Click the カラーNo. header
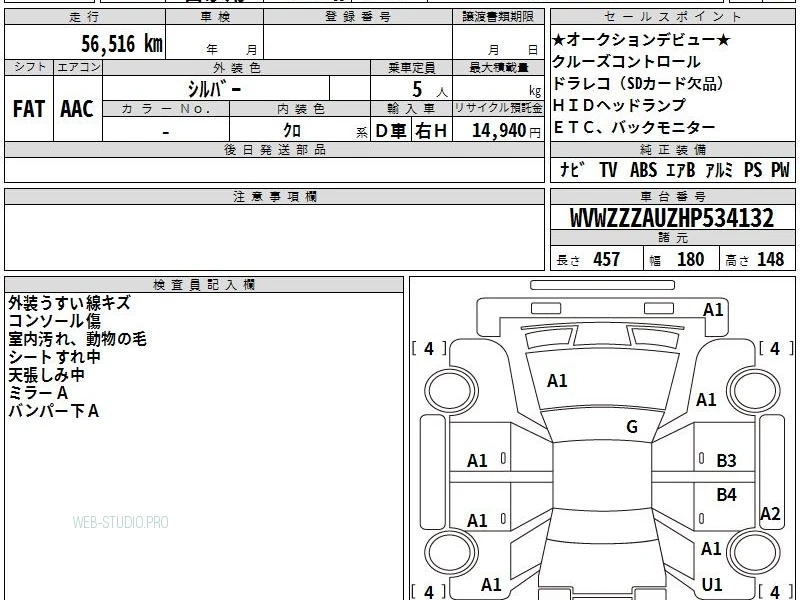800x600 pixels. click(x=166, y=109)
